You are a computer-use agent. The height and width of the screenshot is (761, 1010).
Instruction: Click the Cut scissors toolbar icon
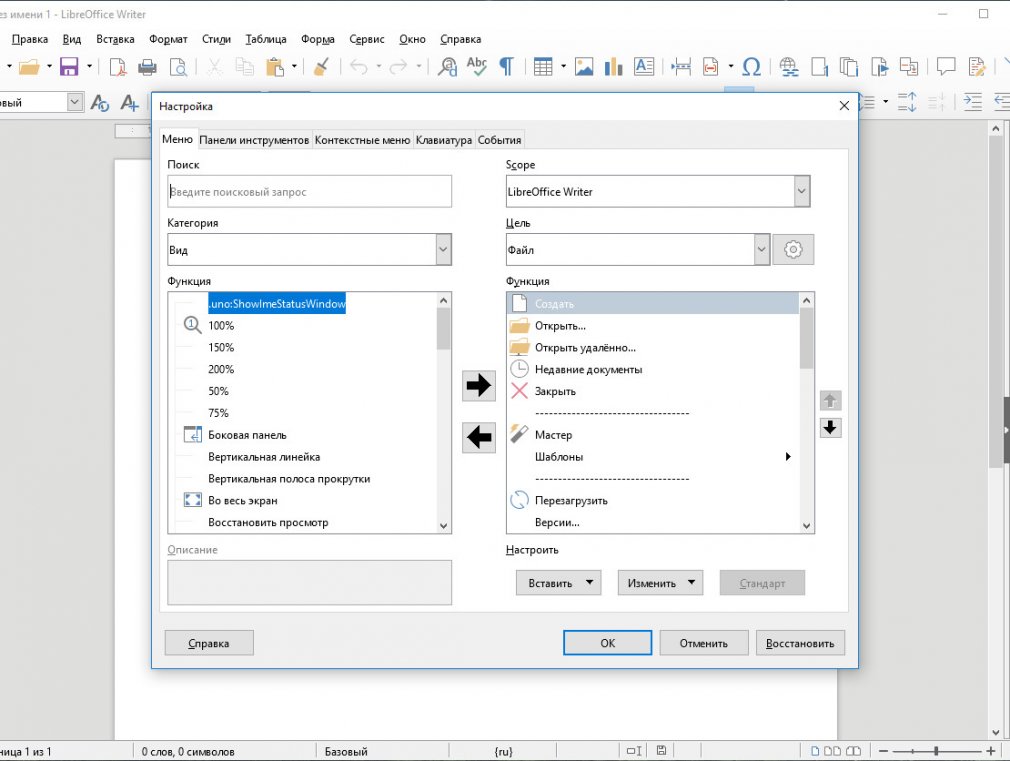[x=214, y=66]
